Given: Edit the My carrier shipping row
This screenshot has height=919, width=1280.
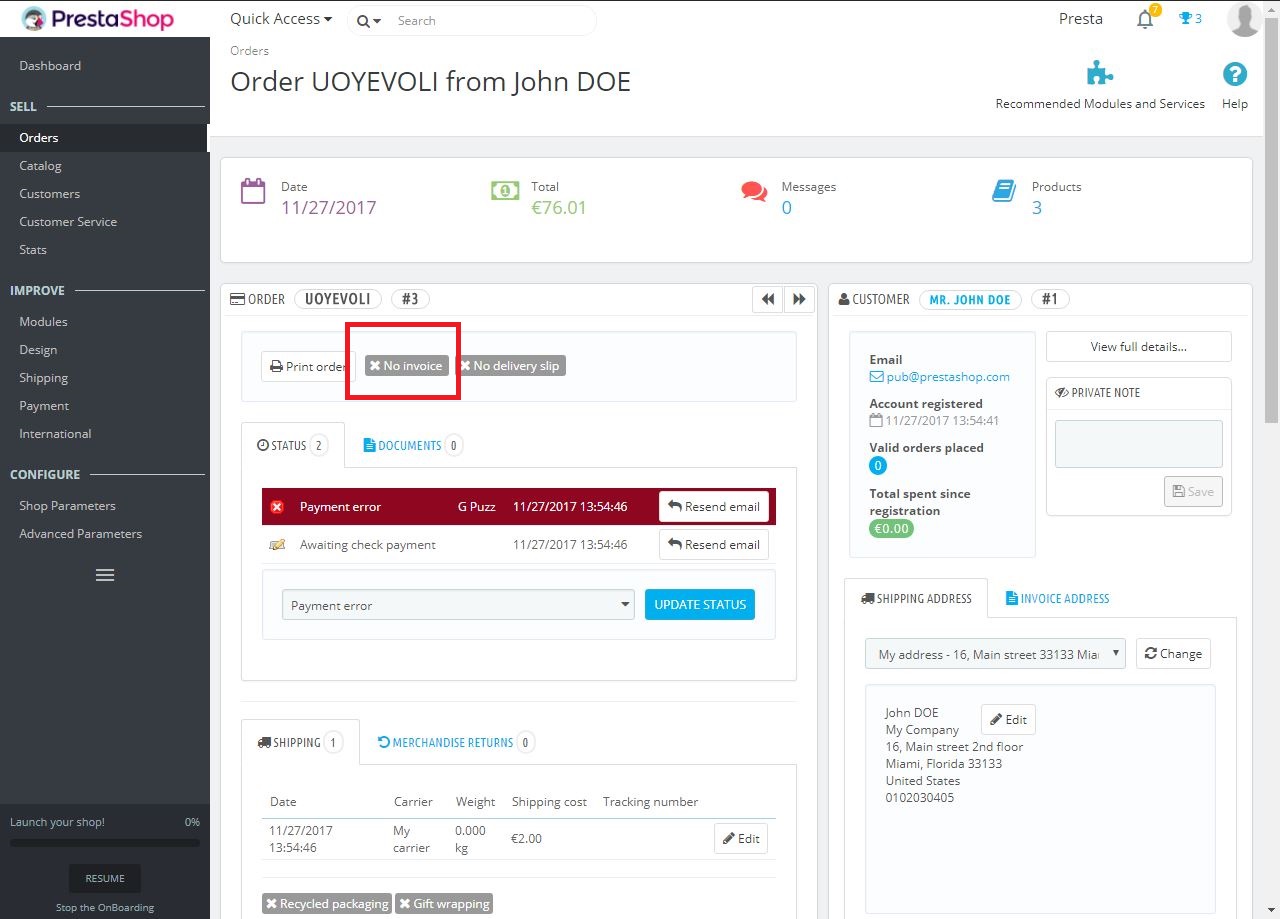Looking at the screenshot, I should click(x=741, y=839).
